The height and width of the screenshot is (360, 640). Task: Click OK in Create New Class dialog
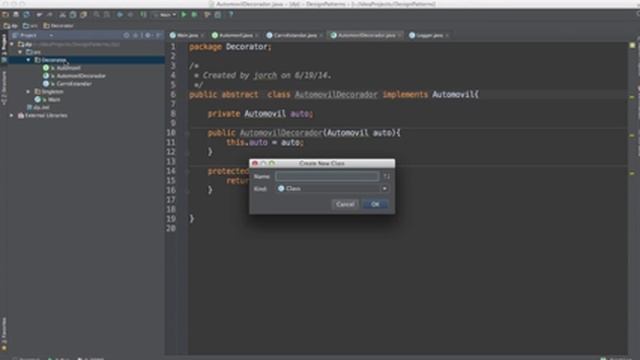click(x=375, y=204)
